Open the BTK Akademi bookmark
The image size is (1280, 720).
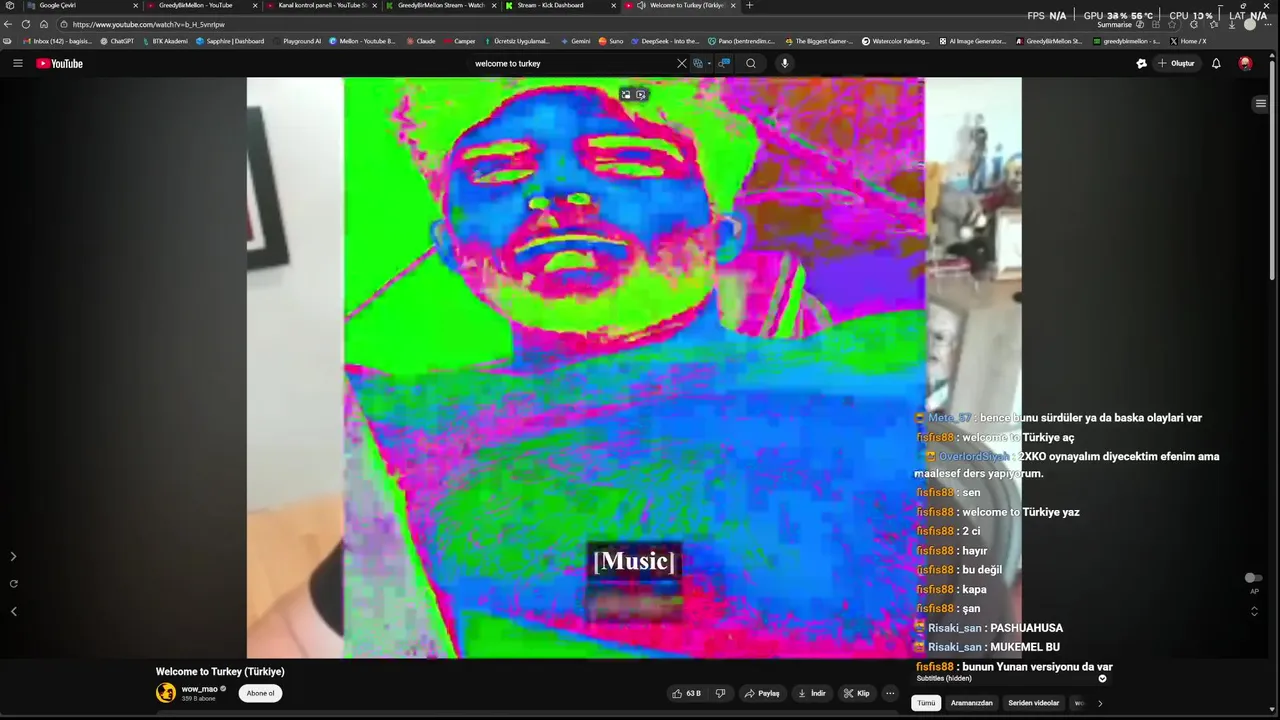tap(164, 41)
